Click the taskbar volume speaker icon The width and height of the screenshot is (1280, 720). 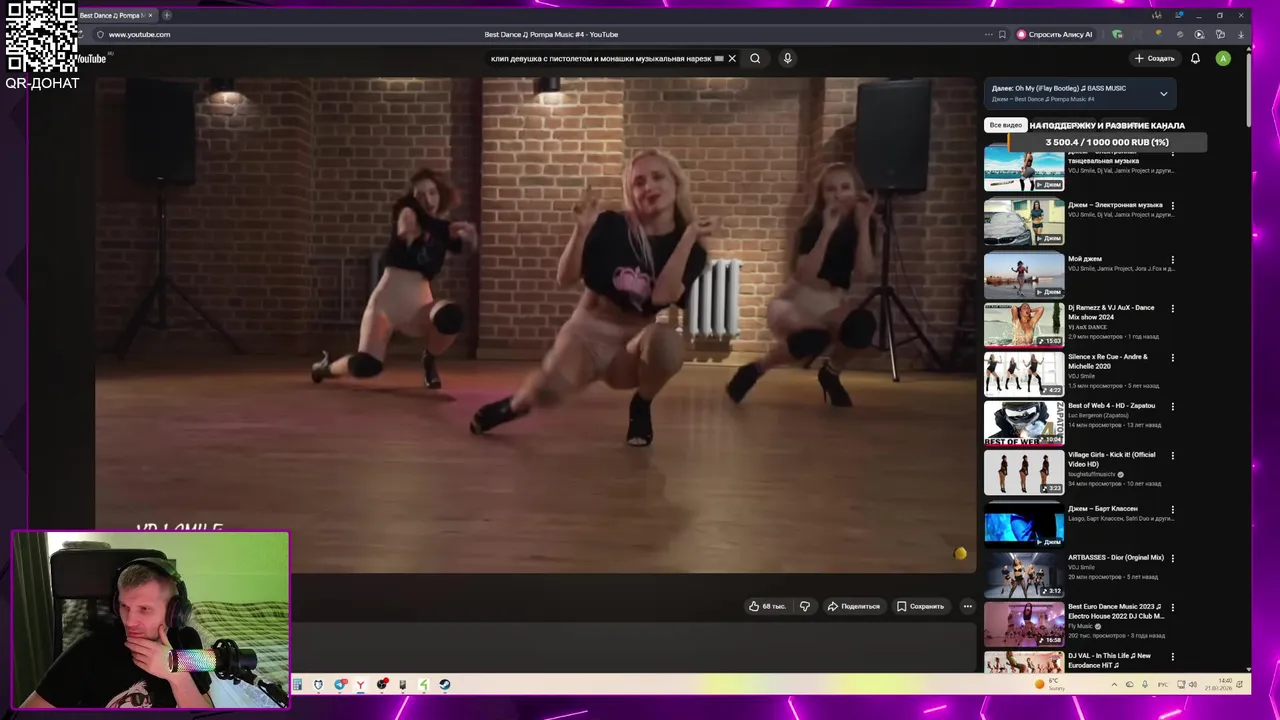(1192, 685)
